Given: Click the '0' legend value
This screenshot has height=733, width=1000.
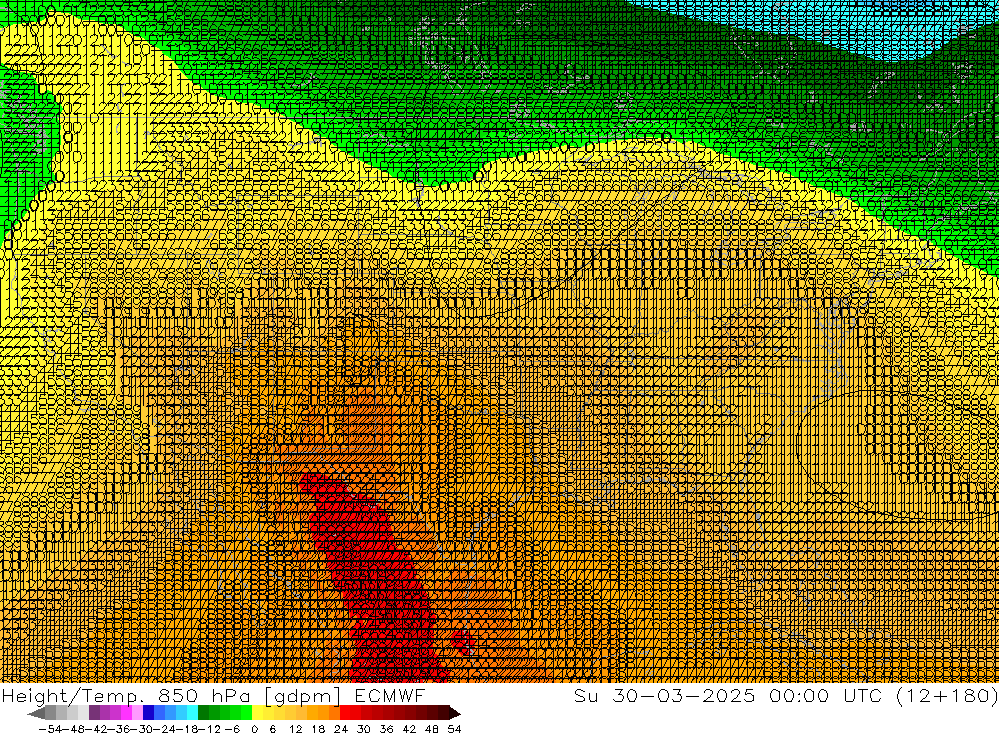Looking at the screenshot, I should (254, 729).
